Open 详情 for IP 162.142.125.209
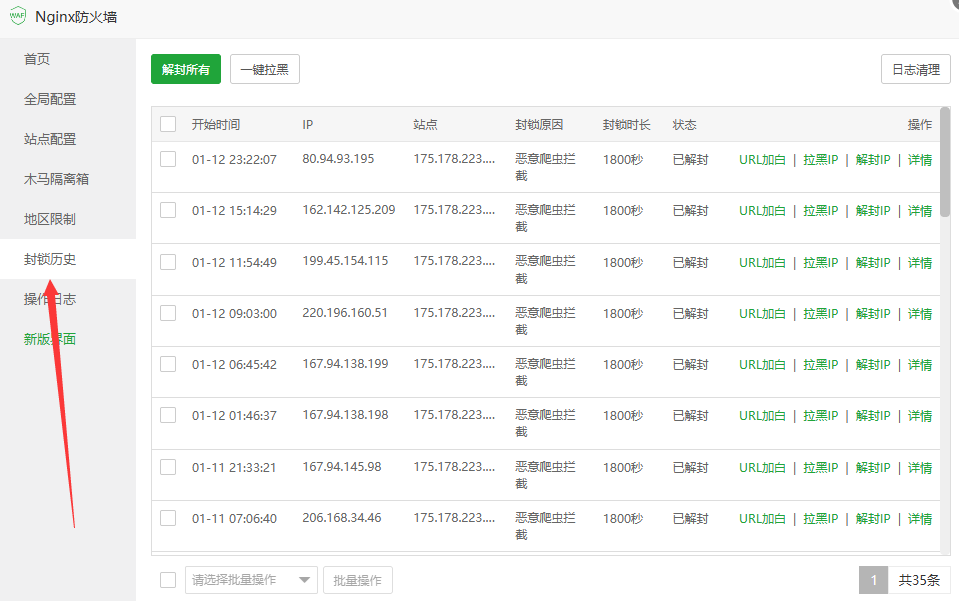 click(920, 211)
